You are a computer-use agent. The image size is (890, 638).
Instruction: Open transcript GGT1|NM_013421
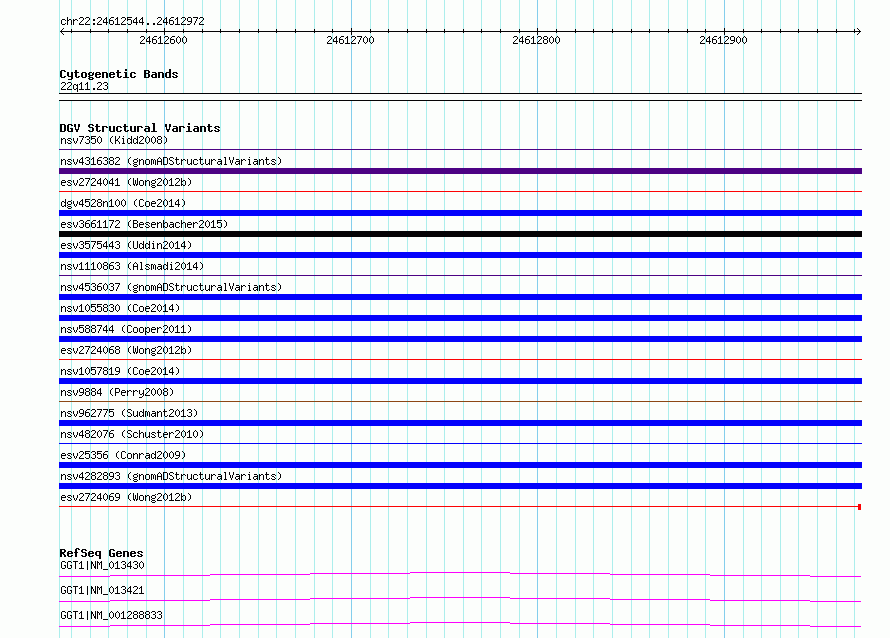coord(102,590)
